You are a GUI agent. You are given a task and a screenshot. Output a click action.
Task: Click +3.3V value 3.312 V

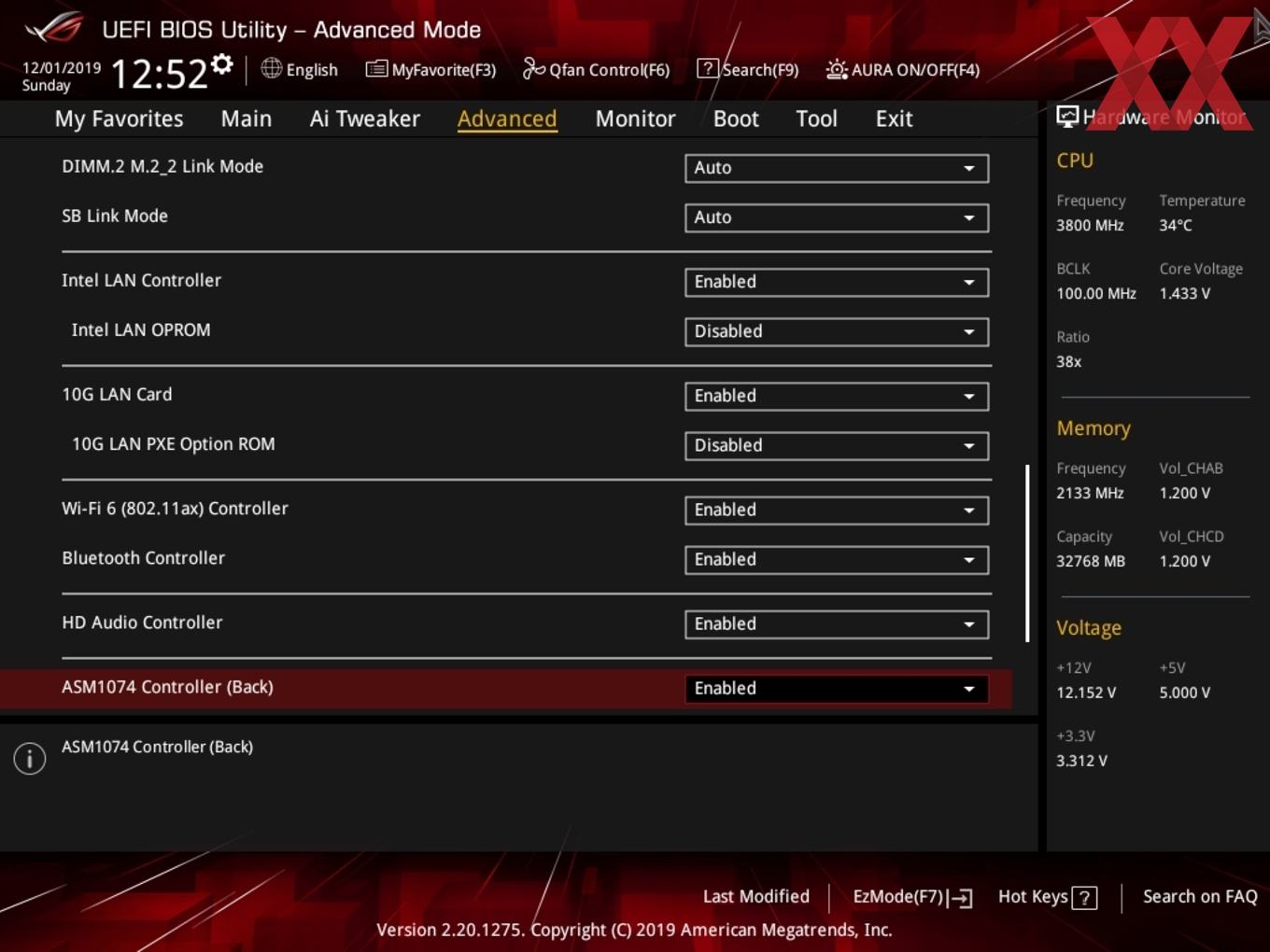tap(1081, 761)
